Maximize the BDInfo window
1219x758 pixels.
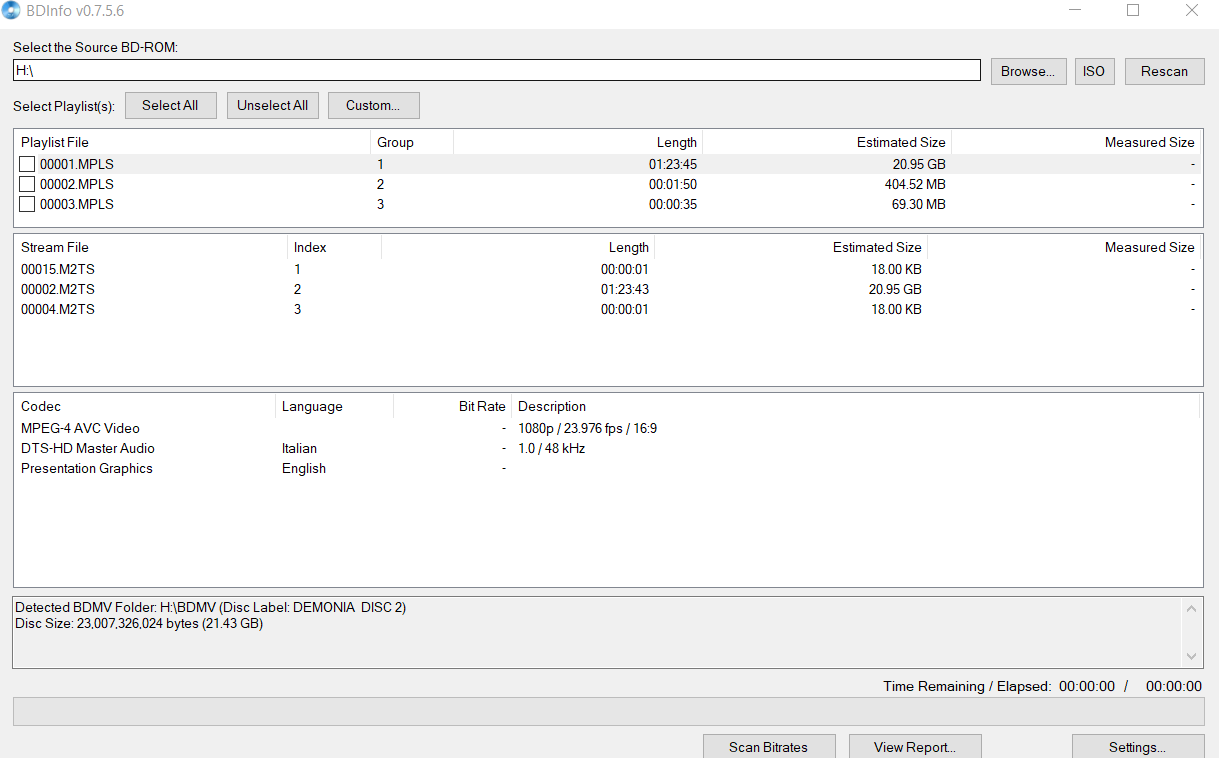[1133, 11]
